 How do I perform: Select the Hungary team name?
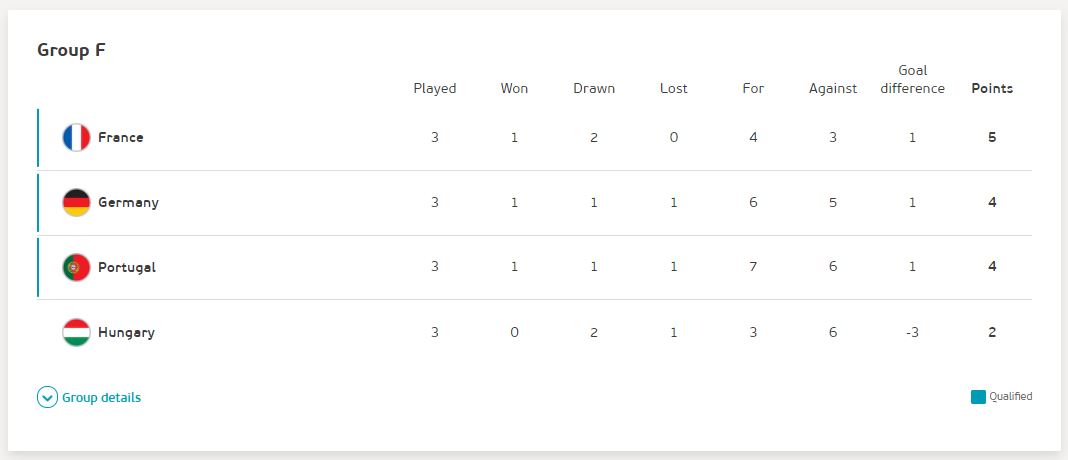coord(126,333)
